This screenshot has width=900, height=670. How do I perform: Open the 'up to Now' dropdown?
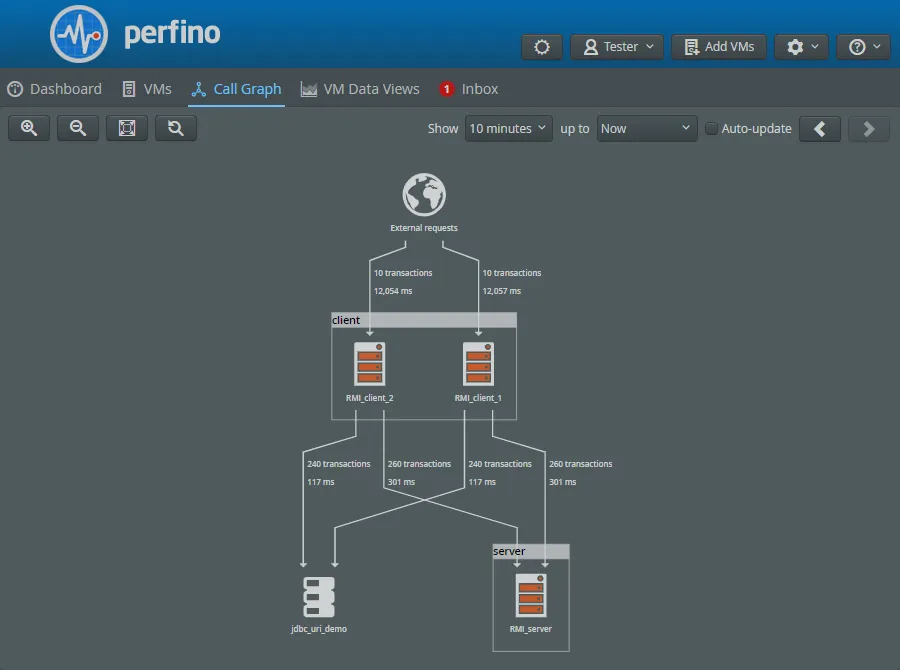point(646,128)
